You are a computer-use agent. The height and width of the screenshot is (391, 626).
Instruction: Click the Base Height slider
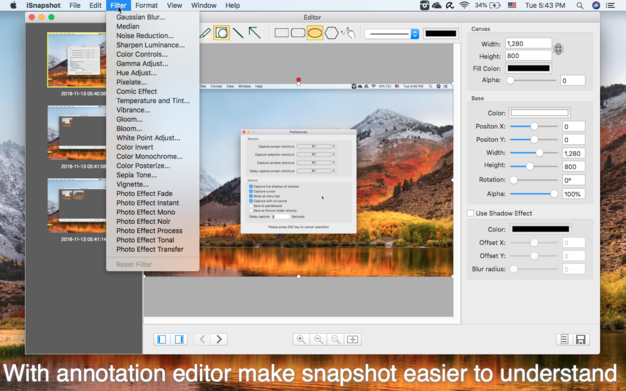[534, 166]
